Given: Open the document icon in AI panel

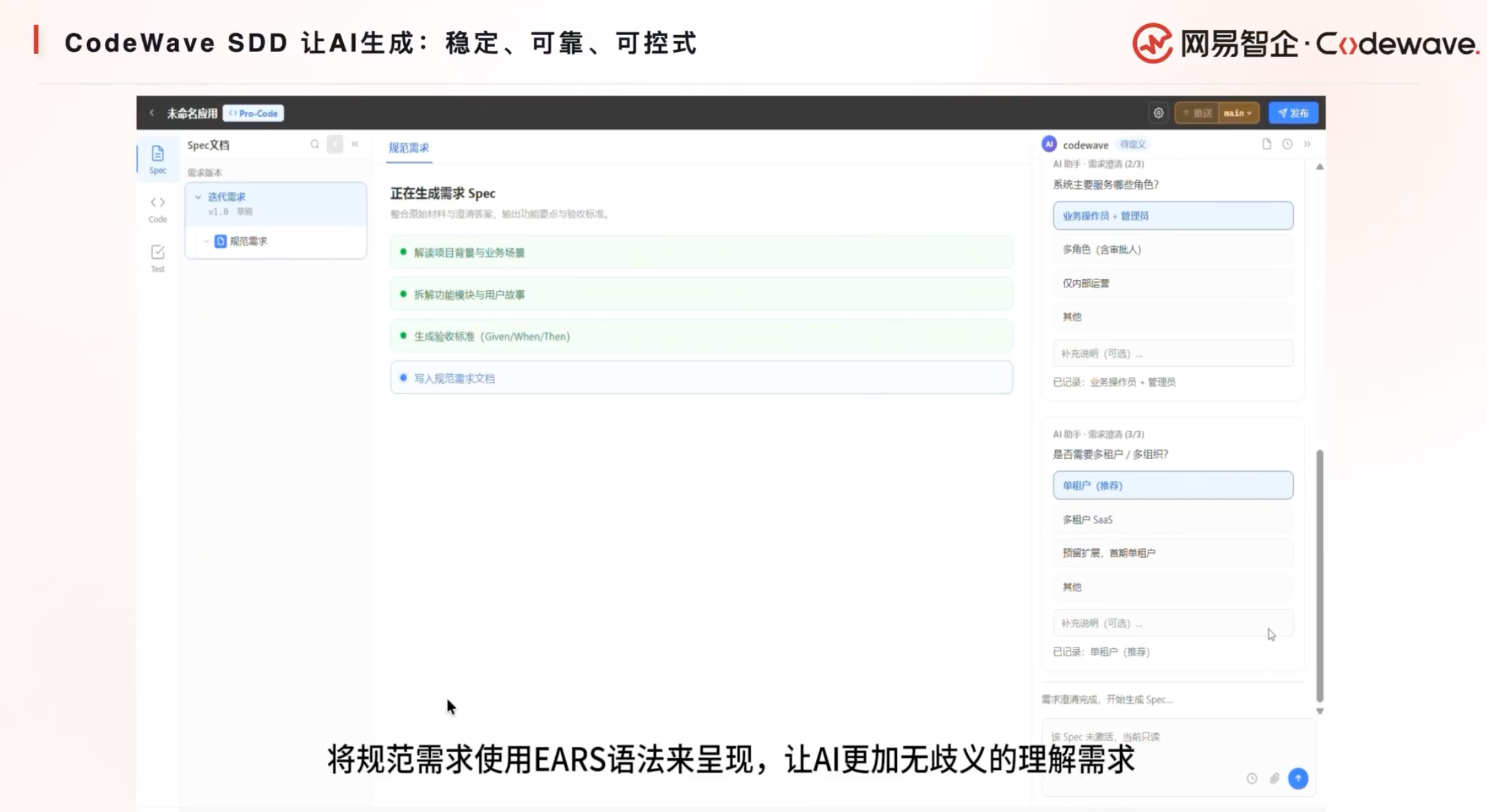Looking at the screenshot, I should 1266,144.
